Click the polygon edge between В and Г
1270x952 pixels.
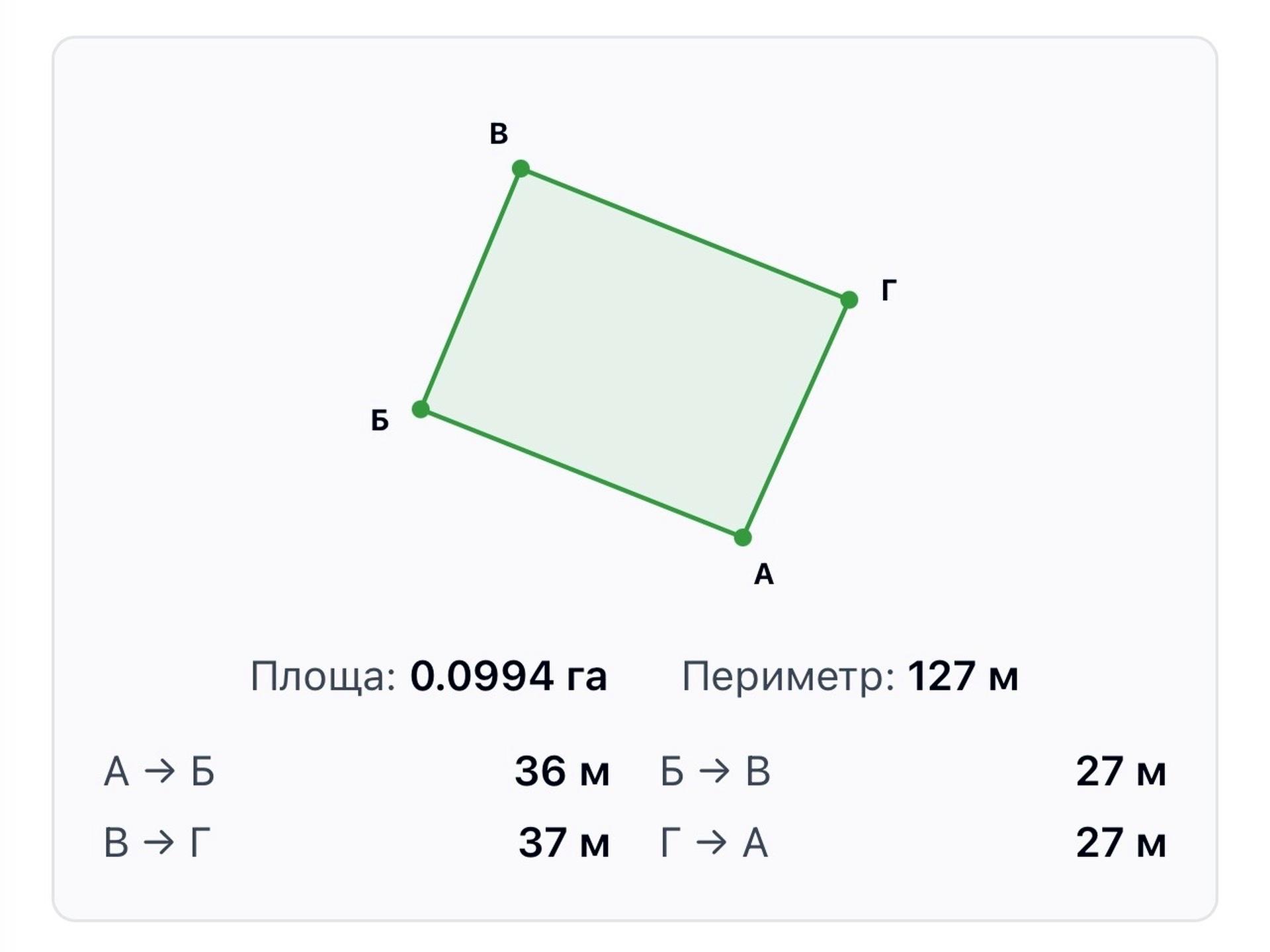(685, 234)
